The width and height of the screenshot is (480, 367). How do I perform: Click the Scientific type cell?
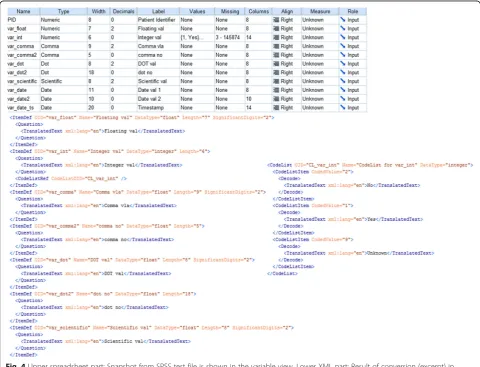63,81
